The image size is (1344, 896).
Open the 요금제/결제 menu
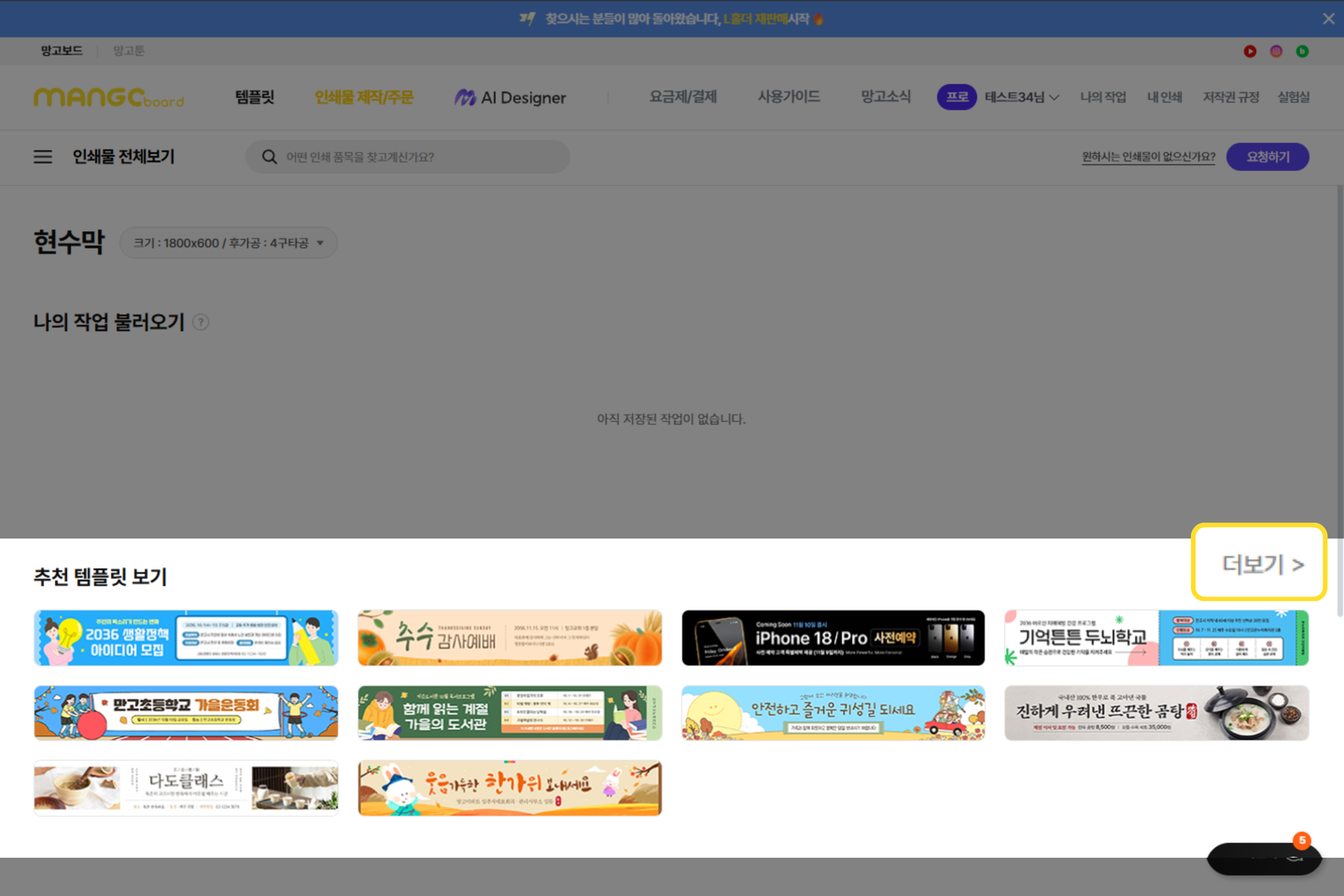683,97
